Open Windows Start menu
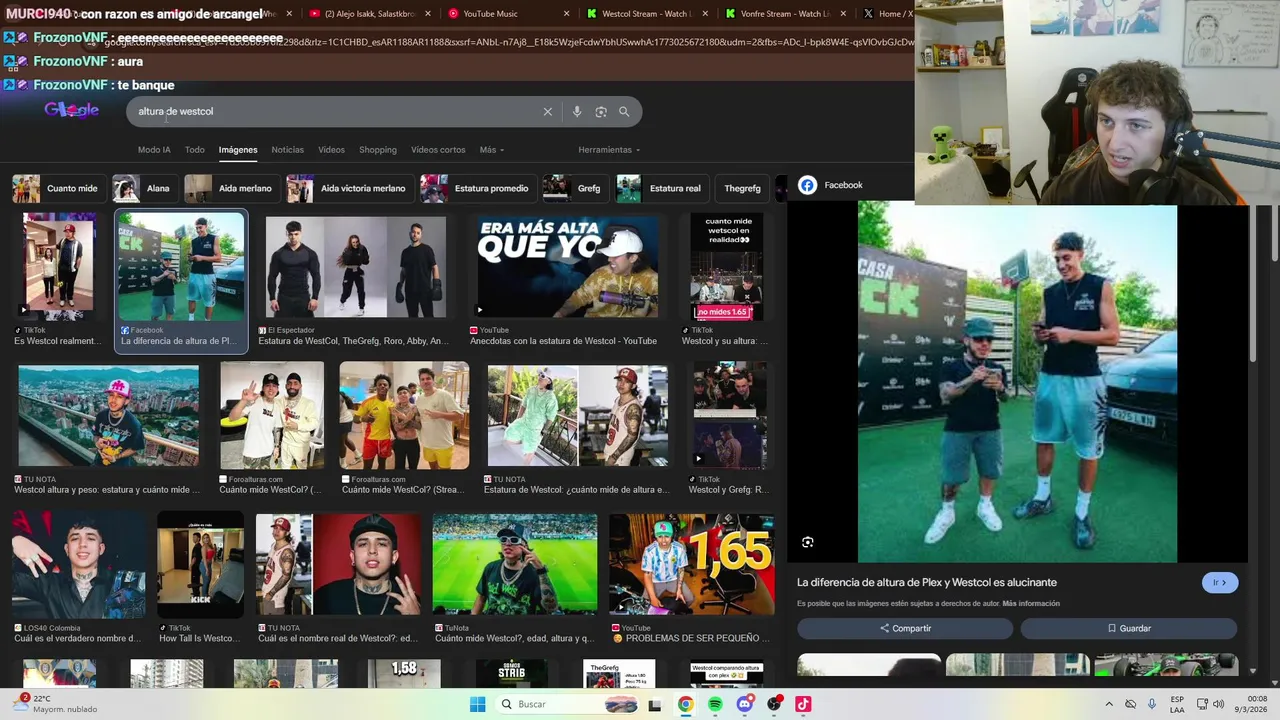The width and height of the screenshot is (1280, 720). click(x=478, y=704)
